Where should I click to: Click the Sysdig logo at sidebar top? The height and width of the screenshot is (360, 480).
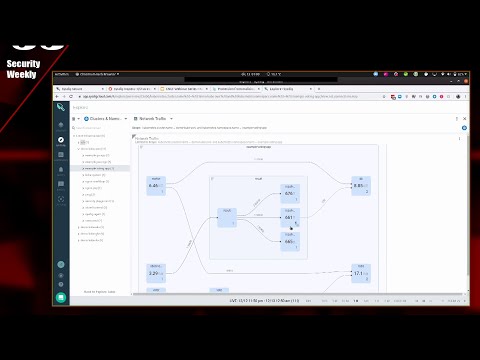point(61,107)
